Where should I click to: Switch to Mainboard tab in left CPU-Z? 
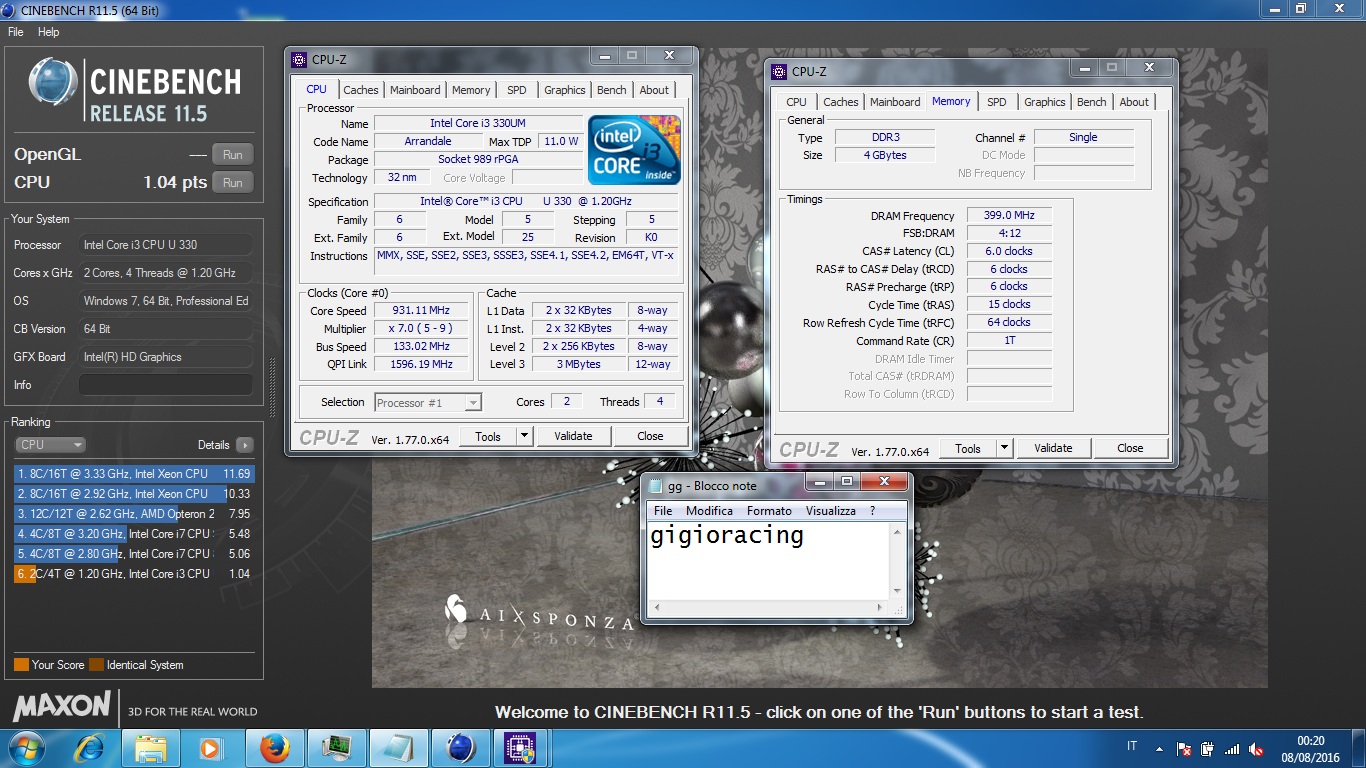pyautogui.click(x=415, y=90)
